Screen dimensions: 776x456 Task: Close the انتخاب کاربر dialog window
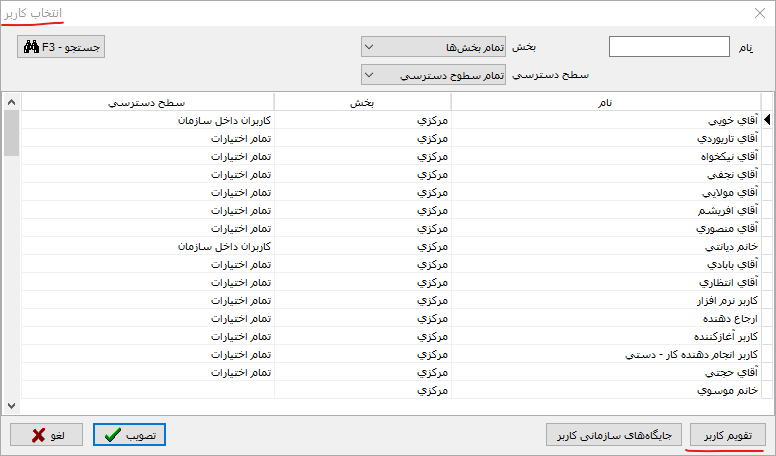coord(757,14)
